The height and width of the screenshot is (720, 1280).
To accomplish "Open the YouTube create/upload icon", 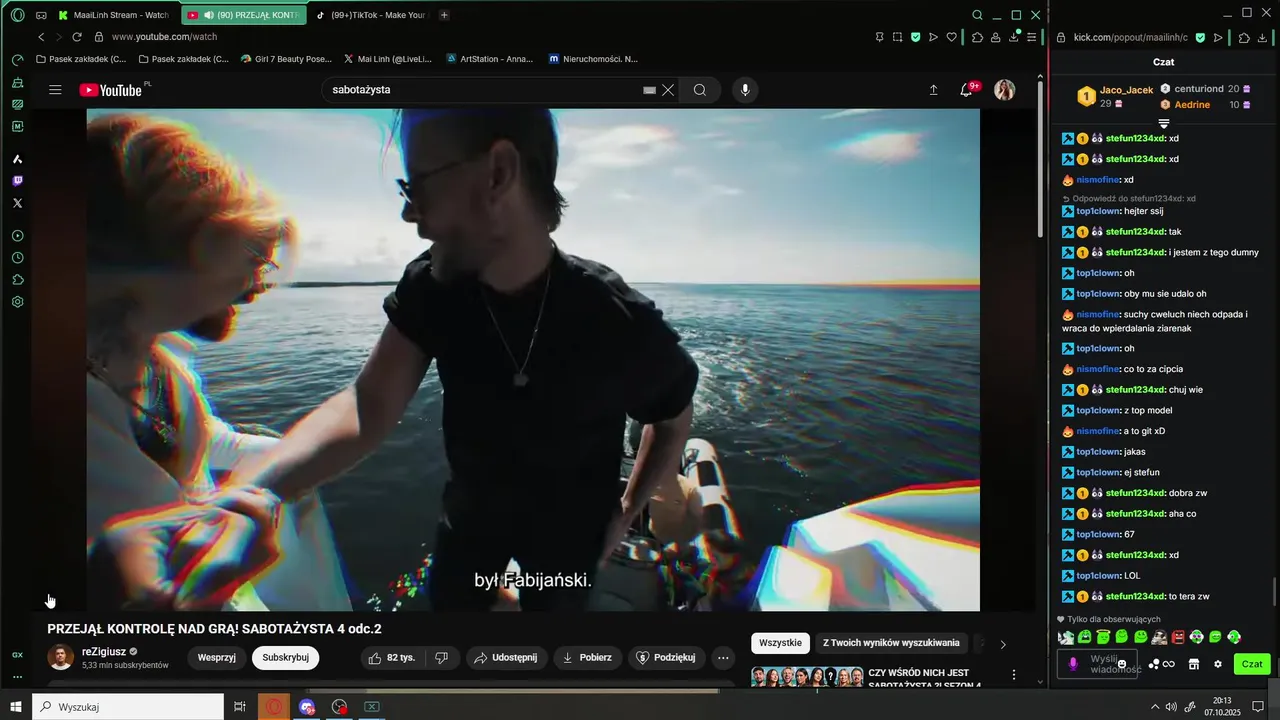I will point(934,90).
